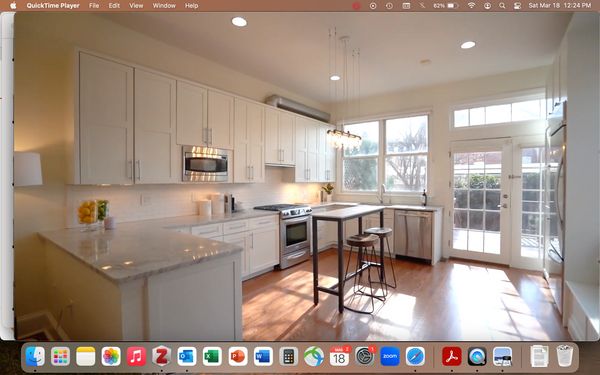Open the Notes app in the Dock
This screenshot has width=600, height=375.
coord(86,357)
